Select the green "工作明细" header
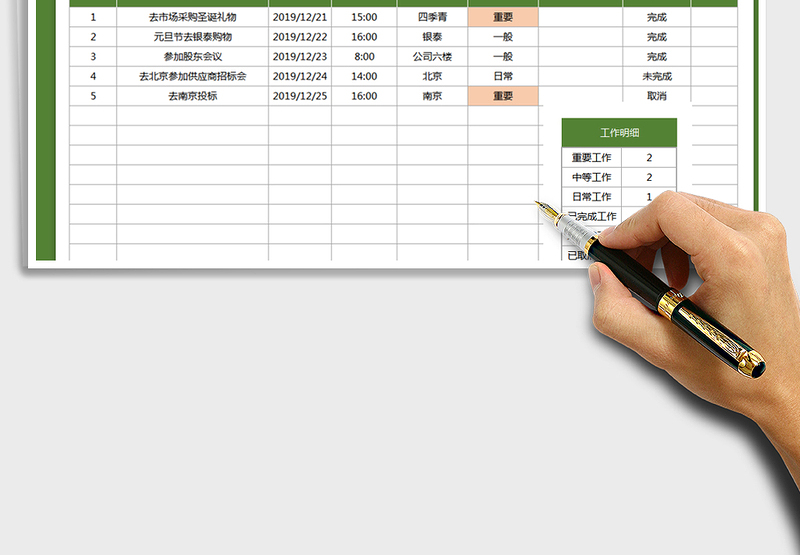800x555 pixels. (619, 132)
